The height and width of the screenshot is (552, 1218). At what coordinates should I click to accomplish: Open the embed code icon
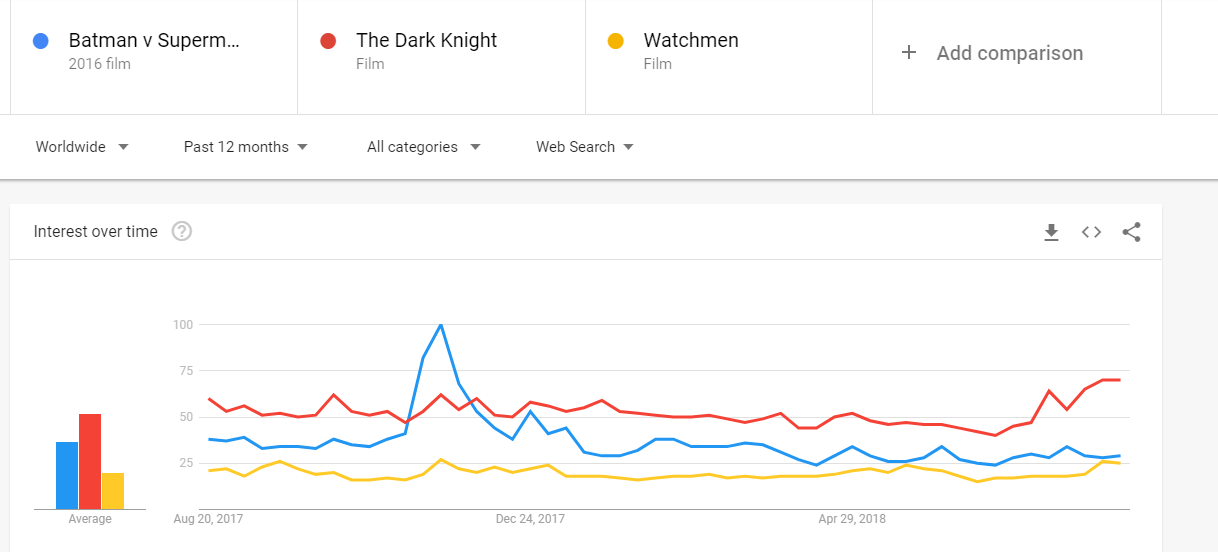click(x=1091, y=232)
